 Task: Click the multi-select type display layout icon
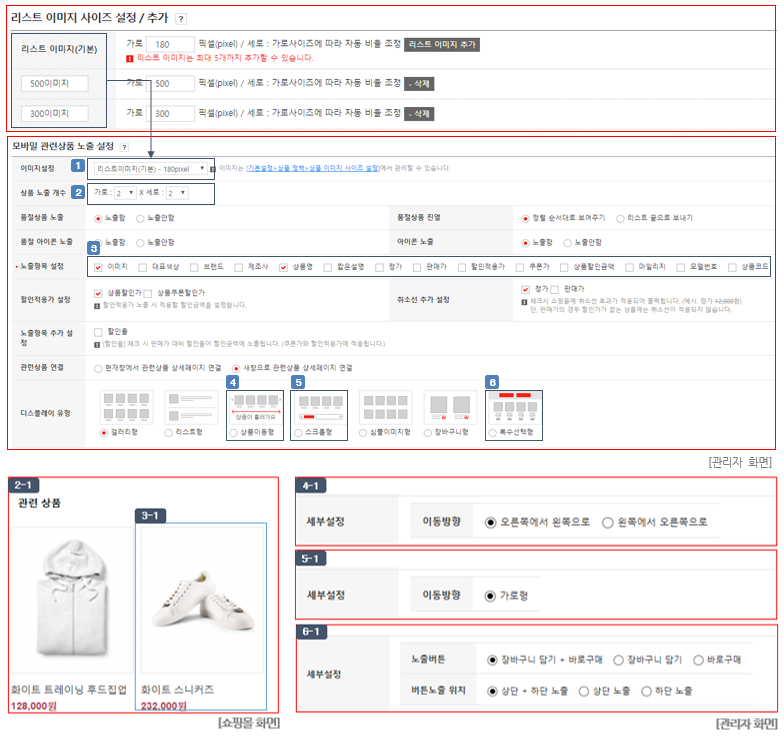coord(514,406)
